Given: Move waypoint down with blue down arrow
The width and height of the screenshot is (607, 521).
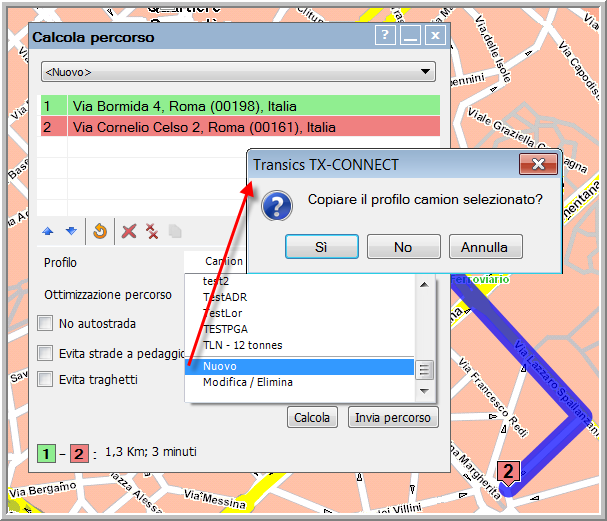Looking at the screenshot, I should click(x=71, y=231).
